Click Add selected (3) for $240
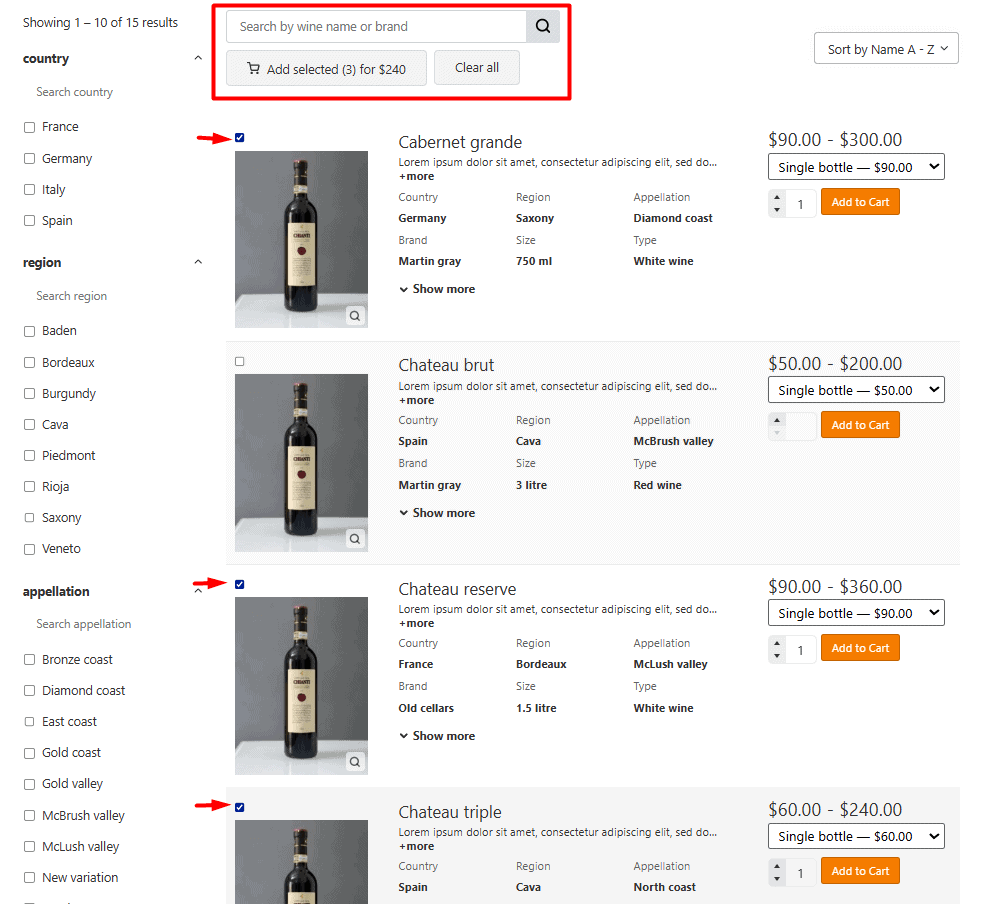 click(326, 68)
